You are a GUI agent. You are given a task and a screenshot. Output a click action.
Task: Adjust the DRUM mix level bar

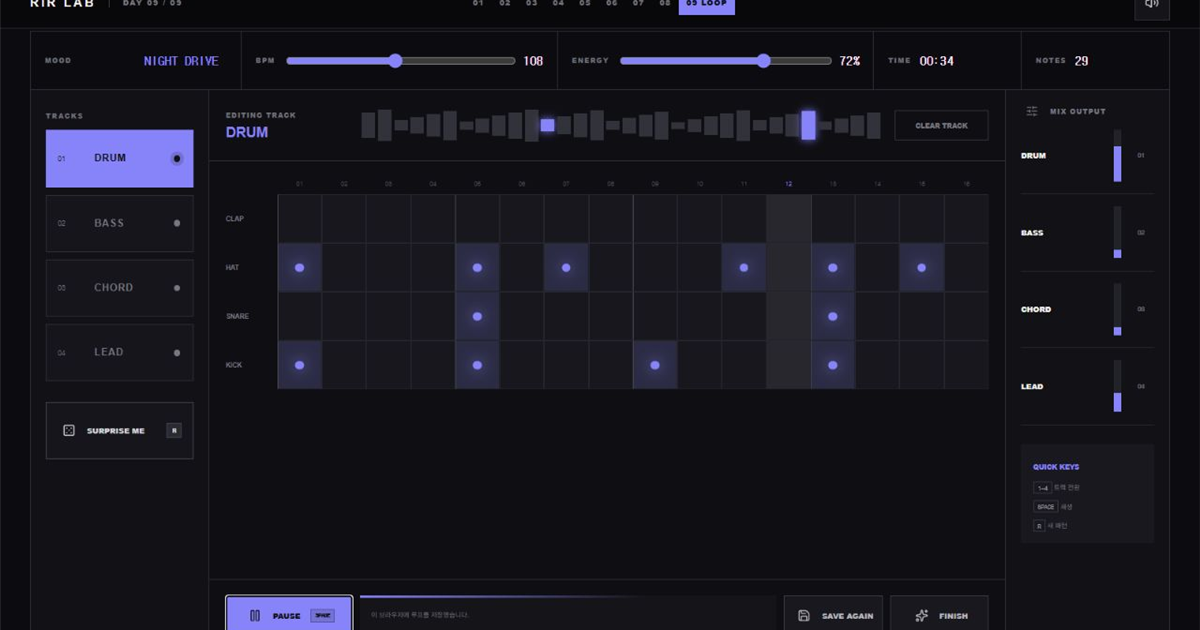point(1117,156)
